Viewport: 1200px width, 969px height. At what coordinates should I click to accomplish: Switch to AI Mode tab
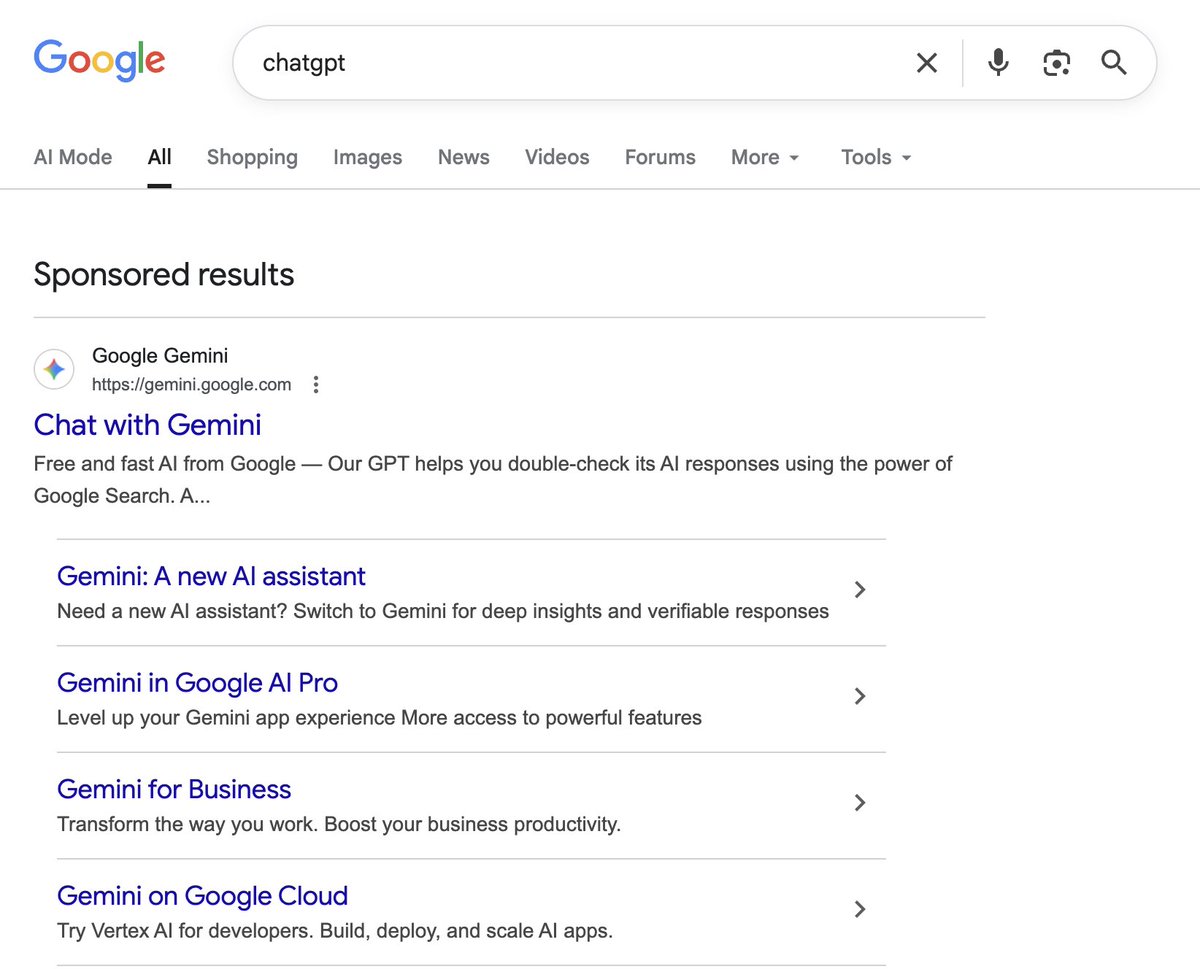point(73,157)
